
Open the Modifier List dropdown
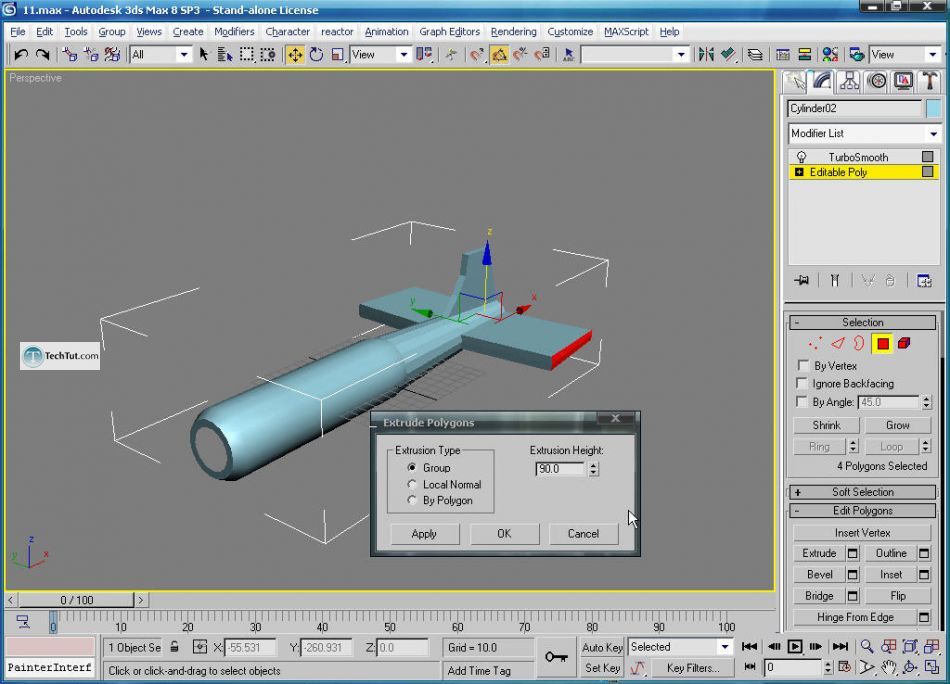(x=864, y=133)
